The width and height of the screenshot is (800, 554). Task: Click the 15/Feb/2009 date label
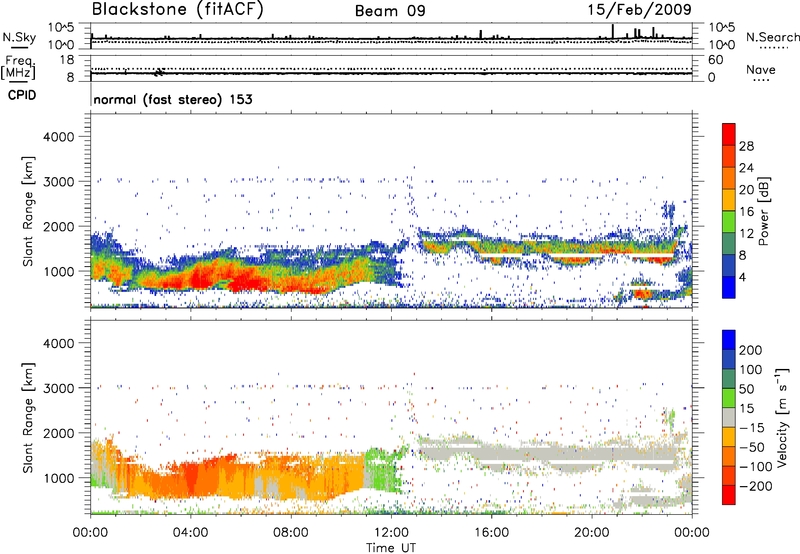point(639,10)
